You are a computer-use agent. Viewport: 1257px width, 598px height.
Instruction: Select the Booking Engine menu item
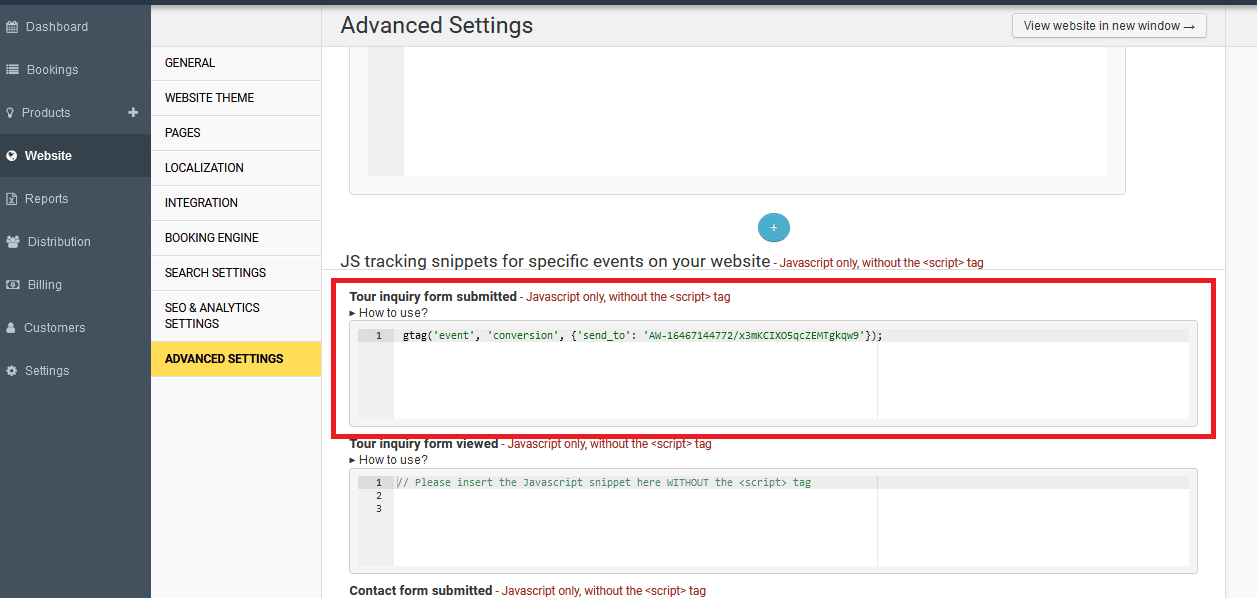tap(211, 238)
